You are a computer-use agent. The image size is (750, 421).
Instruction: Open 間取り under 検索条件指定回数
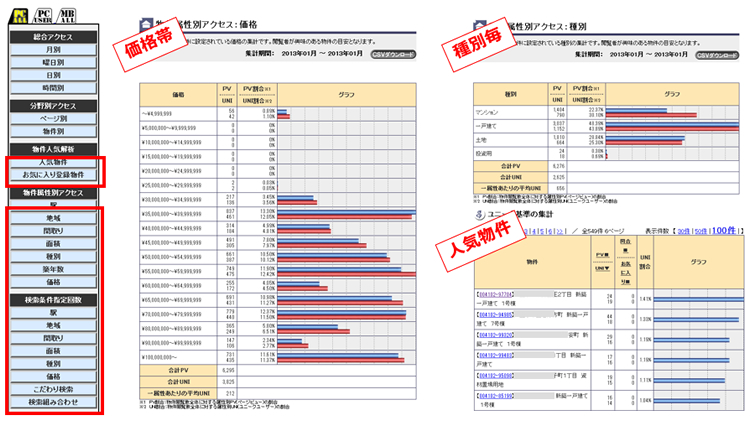[53, 338]
